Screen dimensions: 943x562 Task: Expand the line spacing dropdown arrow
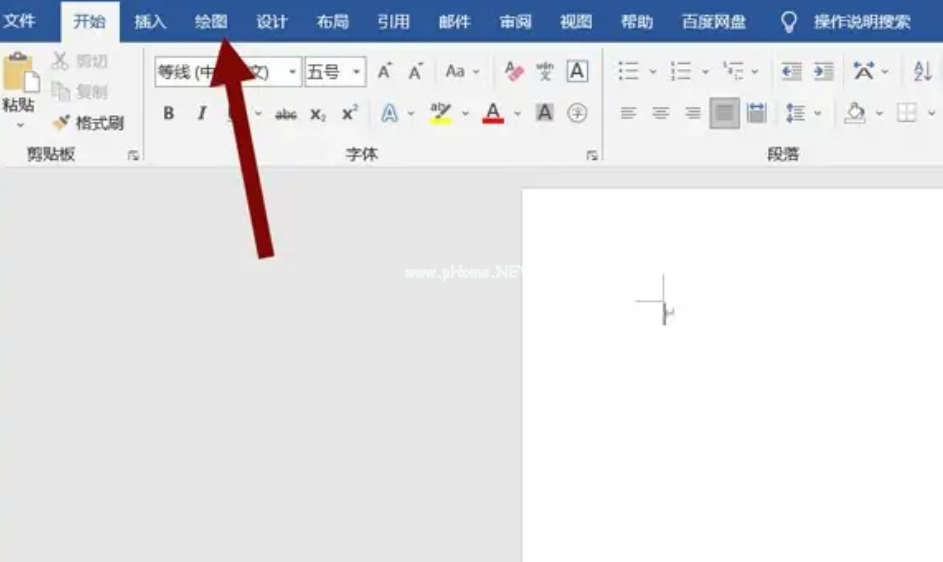coord(818,114)
